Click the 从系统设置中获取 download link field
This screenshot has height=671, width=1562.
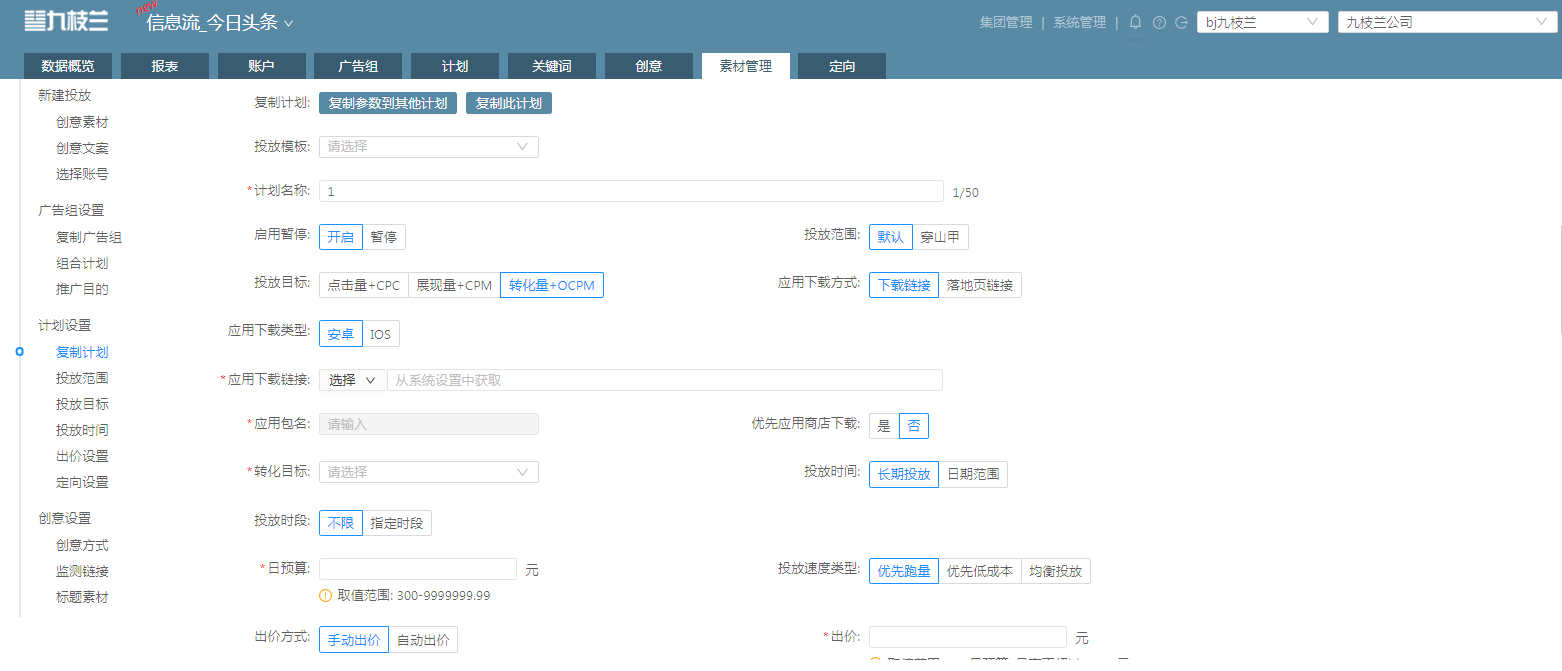coord(665,380)
